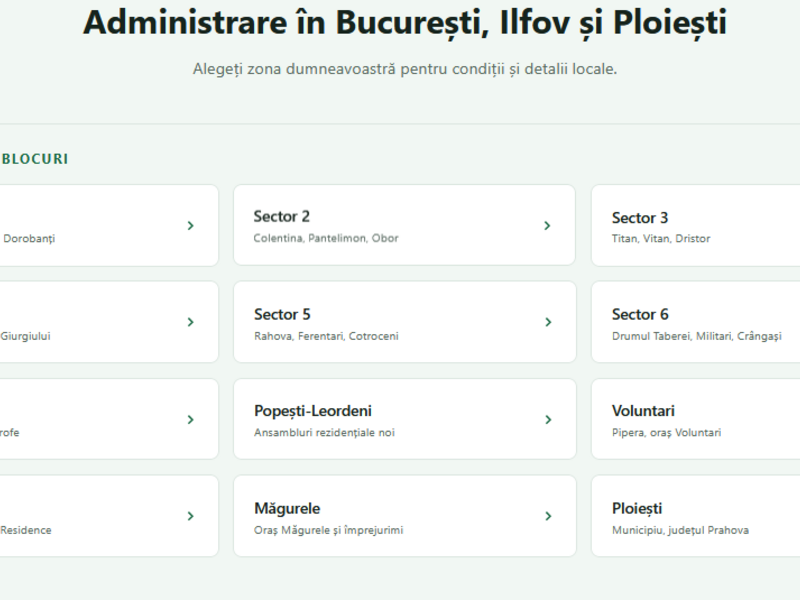Screen dimensions: 800x600
Task: Click 'Drumul Taberei, Militari, Crângași' text
Action: [x=697, y=336]
